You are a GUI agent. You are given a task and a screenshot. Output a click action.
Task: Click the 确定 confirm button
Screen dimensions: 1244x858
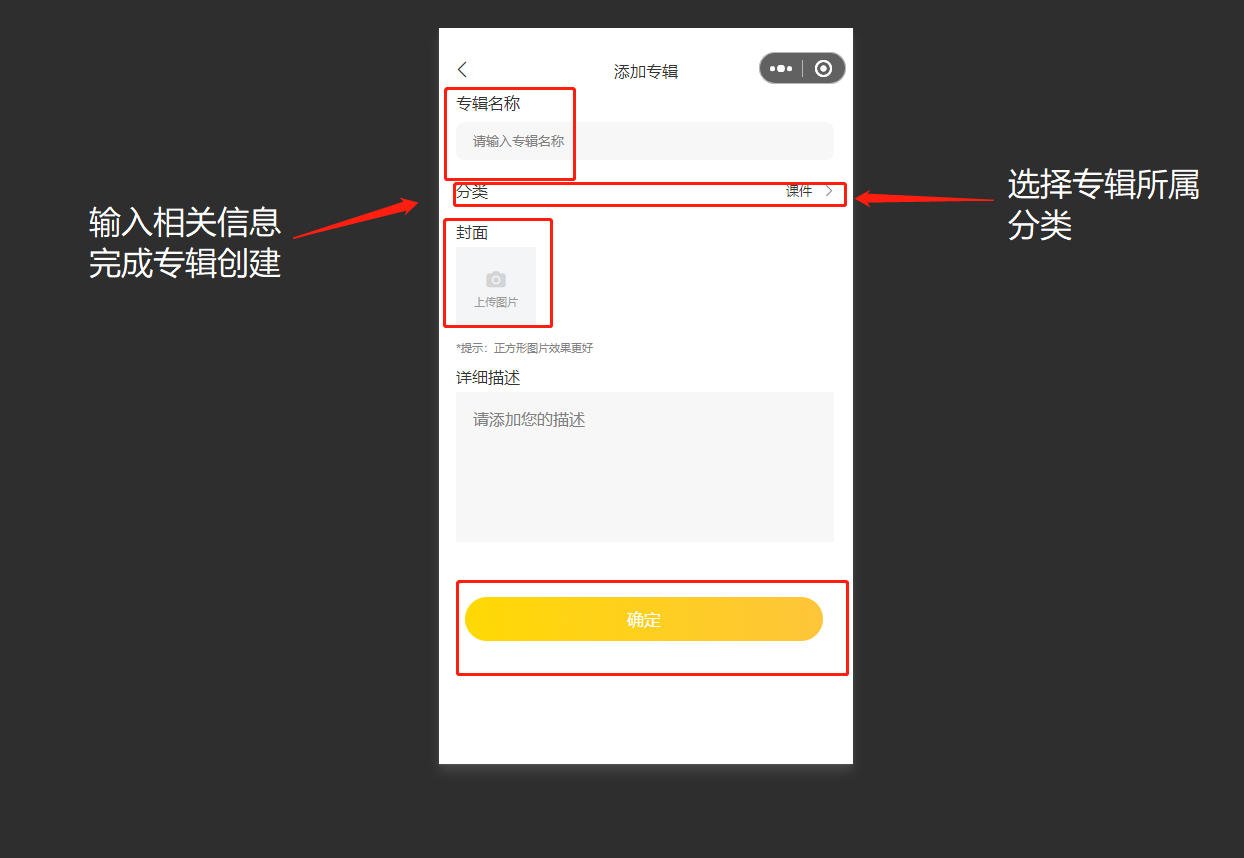pyautogui.click(x=644, y=619)
